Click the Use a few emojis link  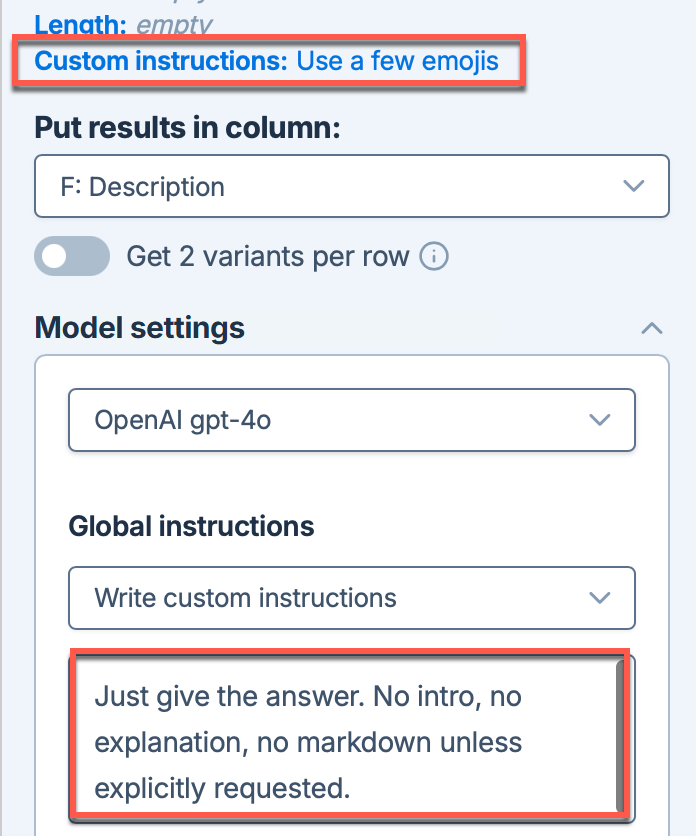[x=398, y=61]
